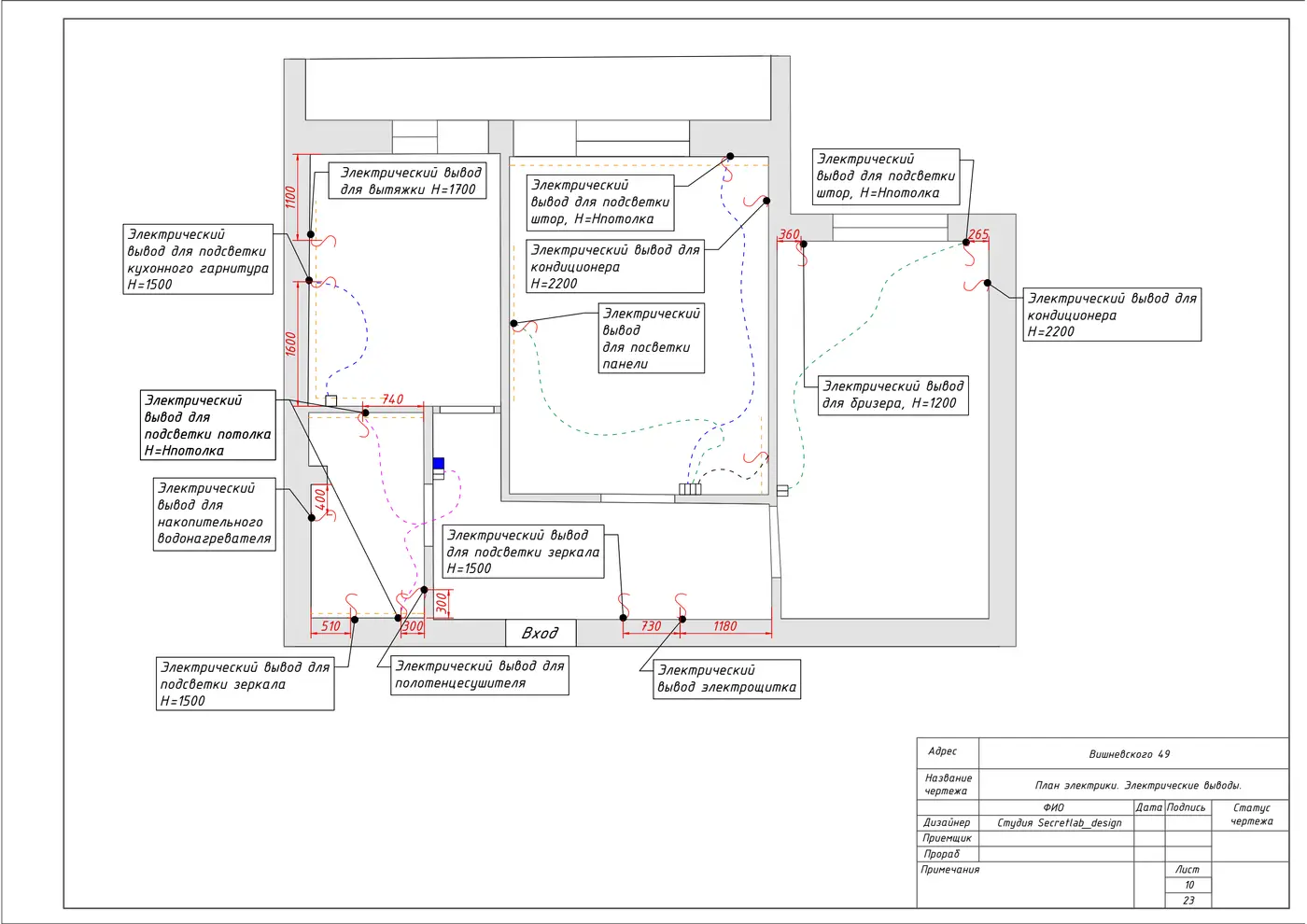This screenshot has width=1307, height=924.
Task: Click the 1180 dimension value
Action: coord(725,626)
